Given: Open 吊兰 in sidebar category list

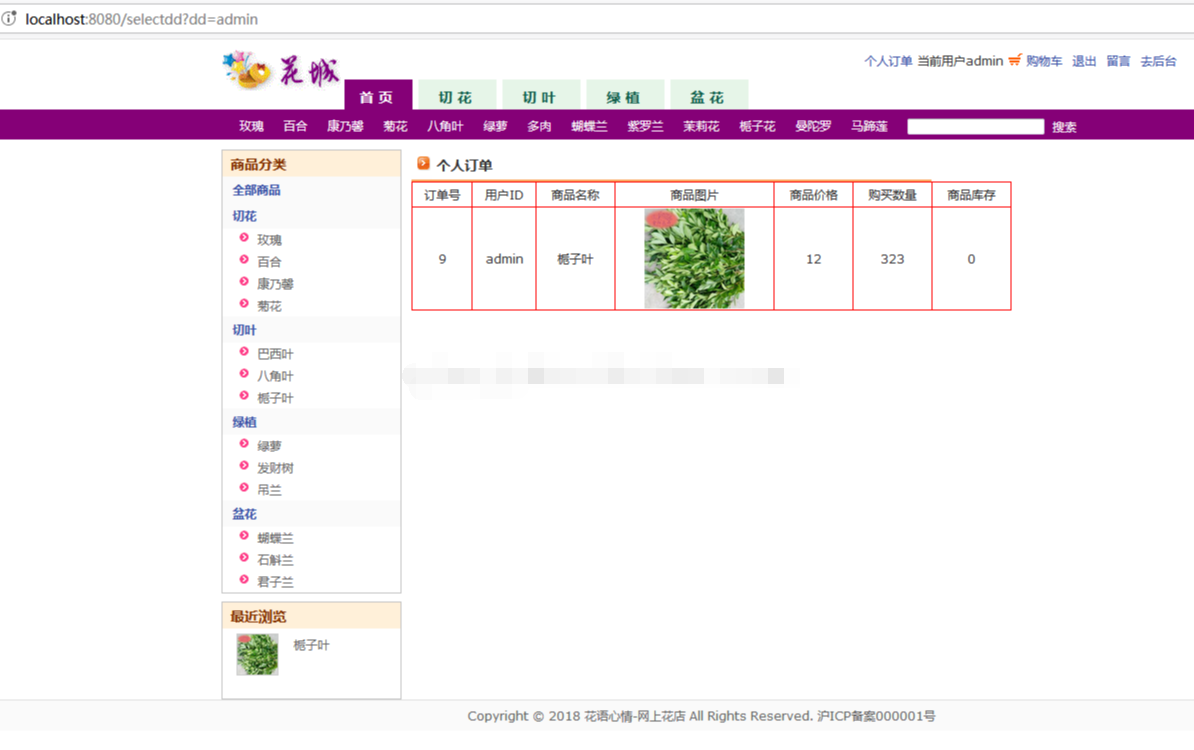Looking at the screenshot, I should click(270, 490).
